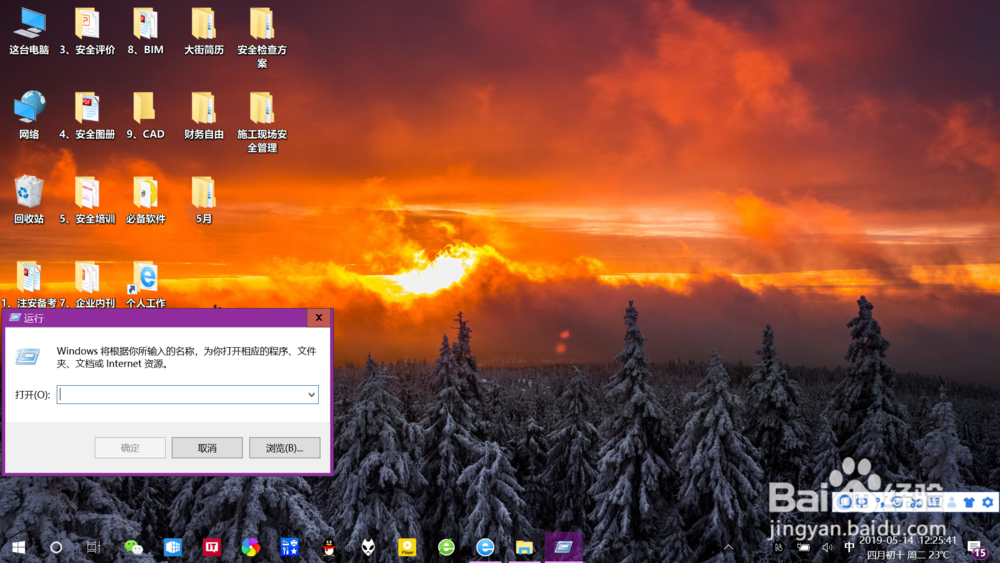The width and height of the screenshot is (1000, 563).
Task: Select the 3、安全评价 folder
Action: click(x=87, y=31)
